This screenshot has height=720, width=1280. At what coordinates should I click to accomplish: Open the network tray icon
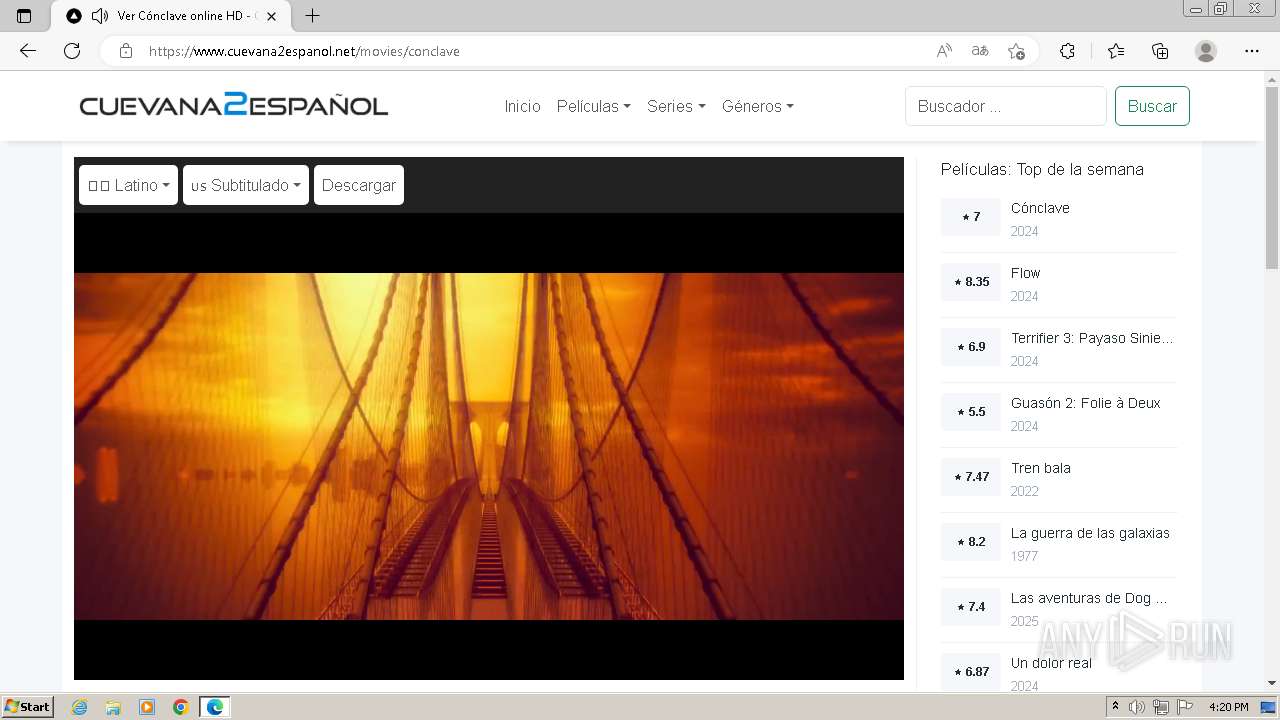tap(1160, 707)
